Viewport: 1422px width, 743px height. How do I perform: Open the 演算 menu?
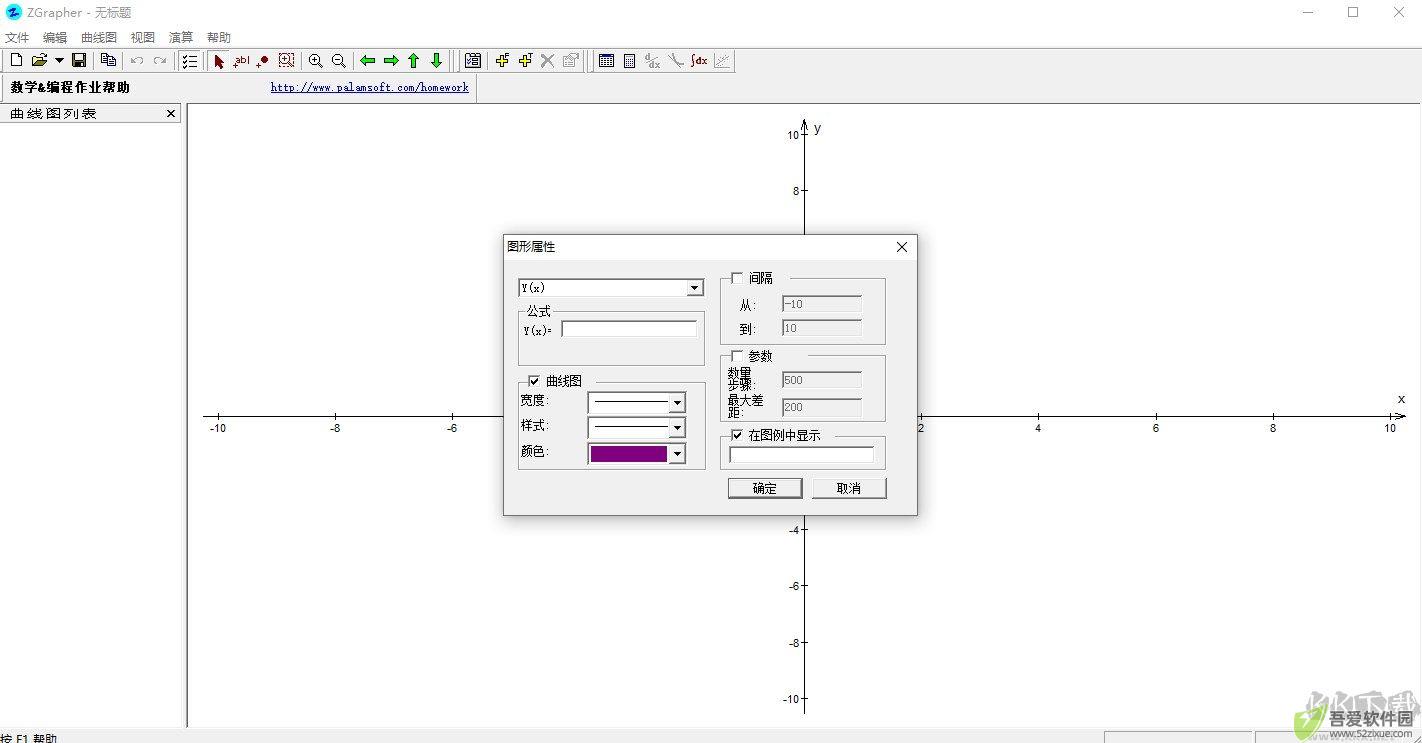181,37
